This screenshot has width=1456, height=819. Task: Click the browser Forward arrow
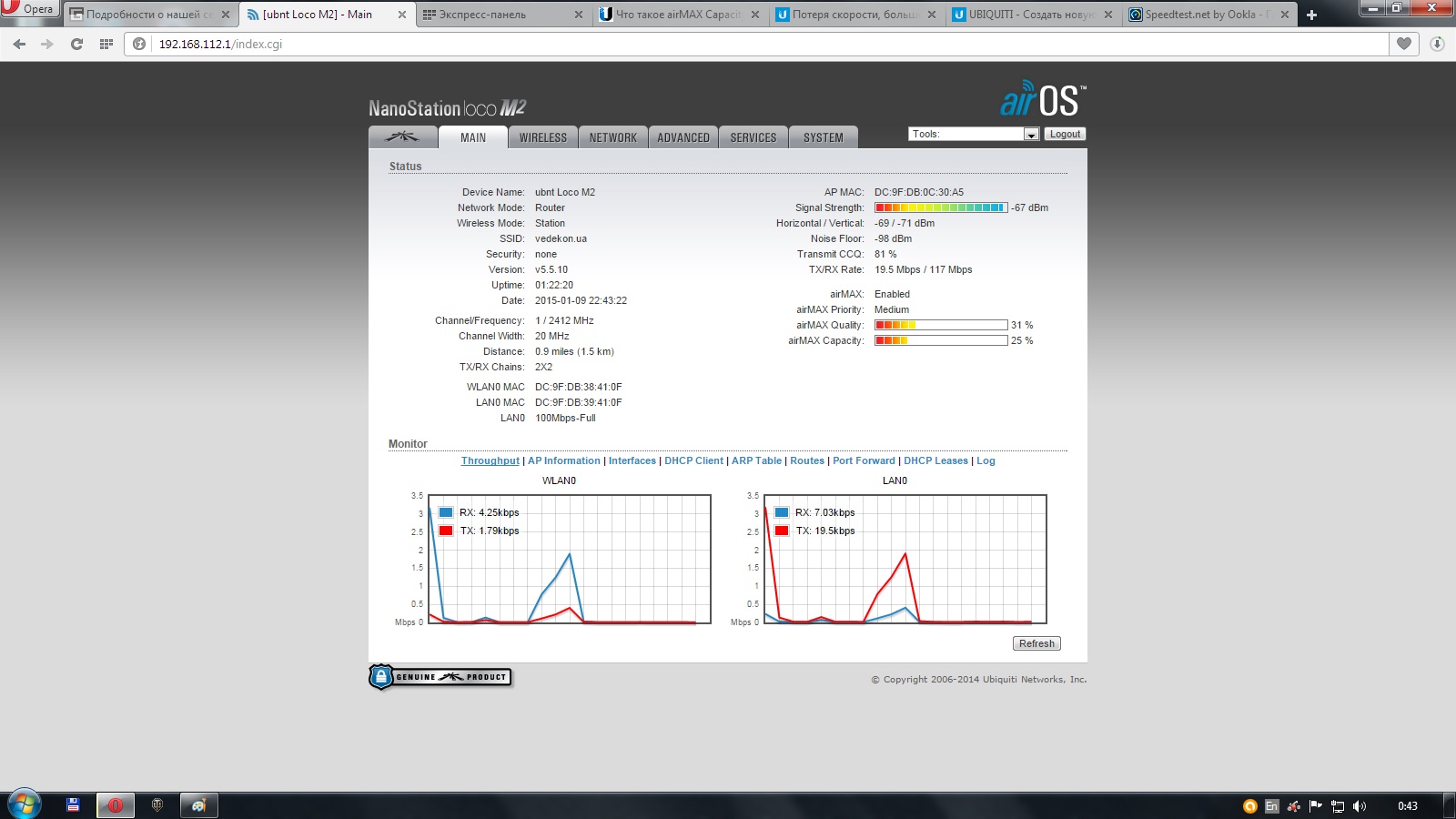[x=47, y=44]
